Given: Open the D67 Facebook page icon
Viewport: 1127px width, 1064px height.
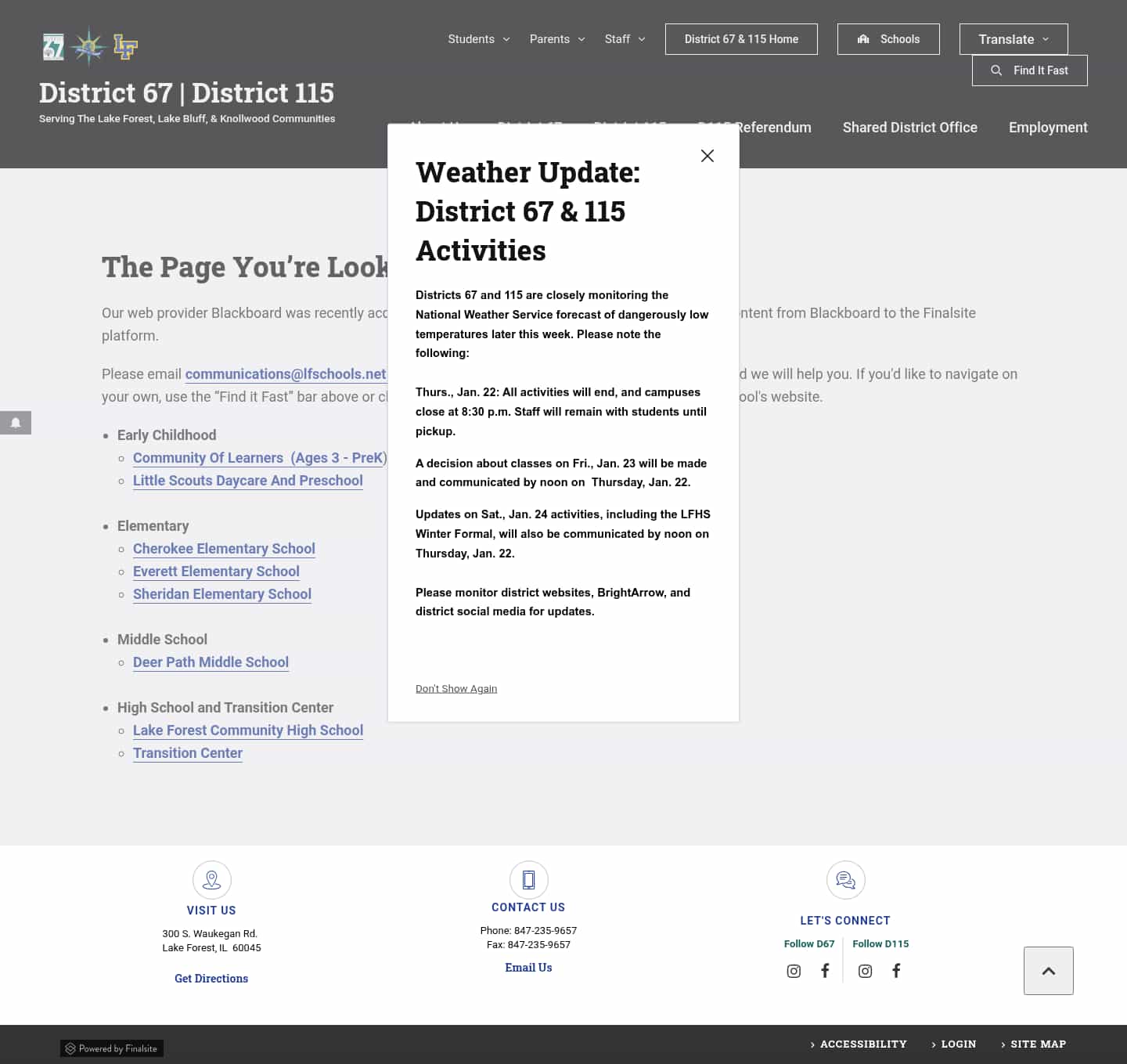Looking at the screenshot, I should [825, 971].
